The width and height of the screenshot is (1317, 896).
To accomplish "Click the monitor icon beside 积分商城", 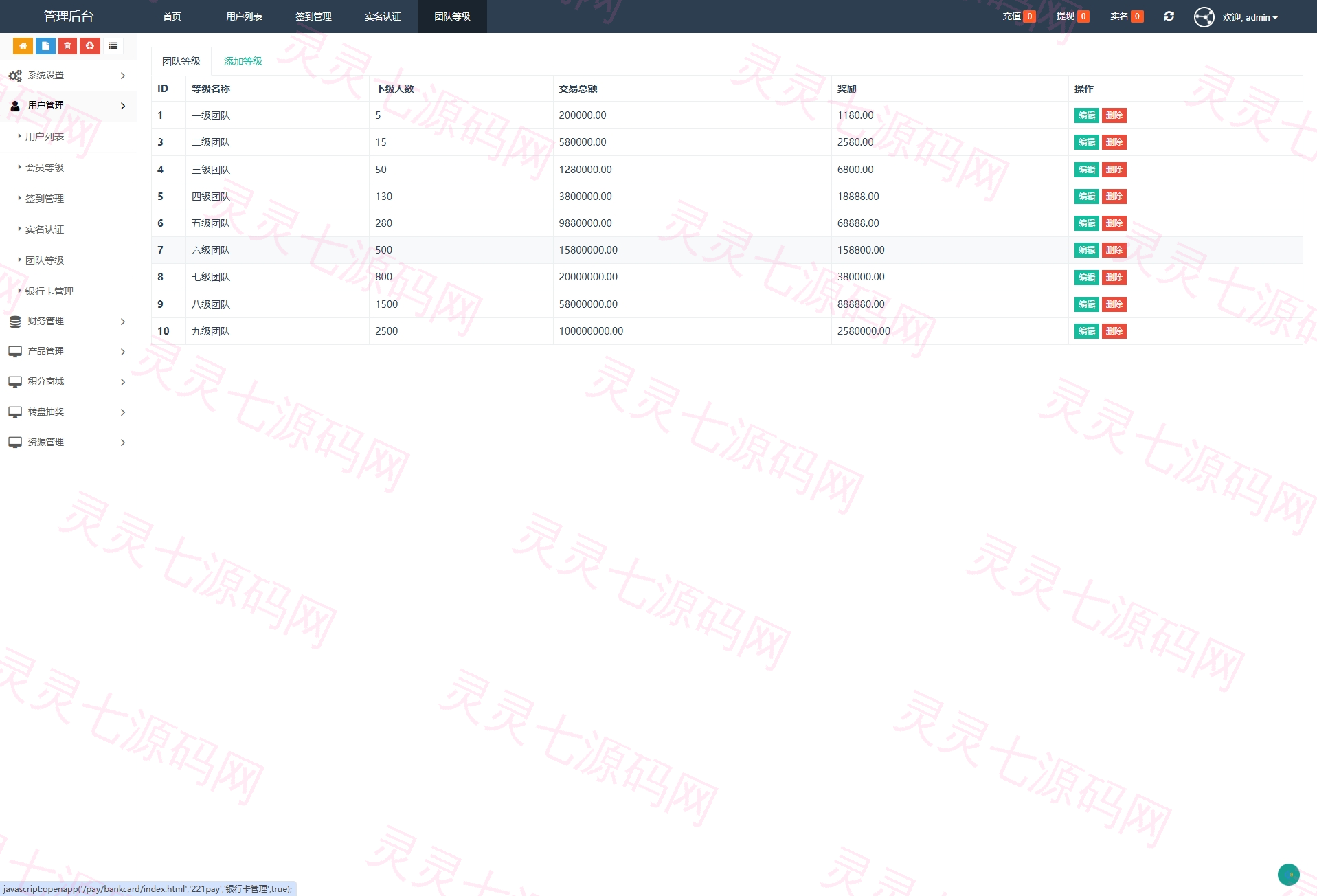I will 15,382.
